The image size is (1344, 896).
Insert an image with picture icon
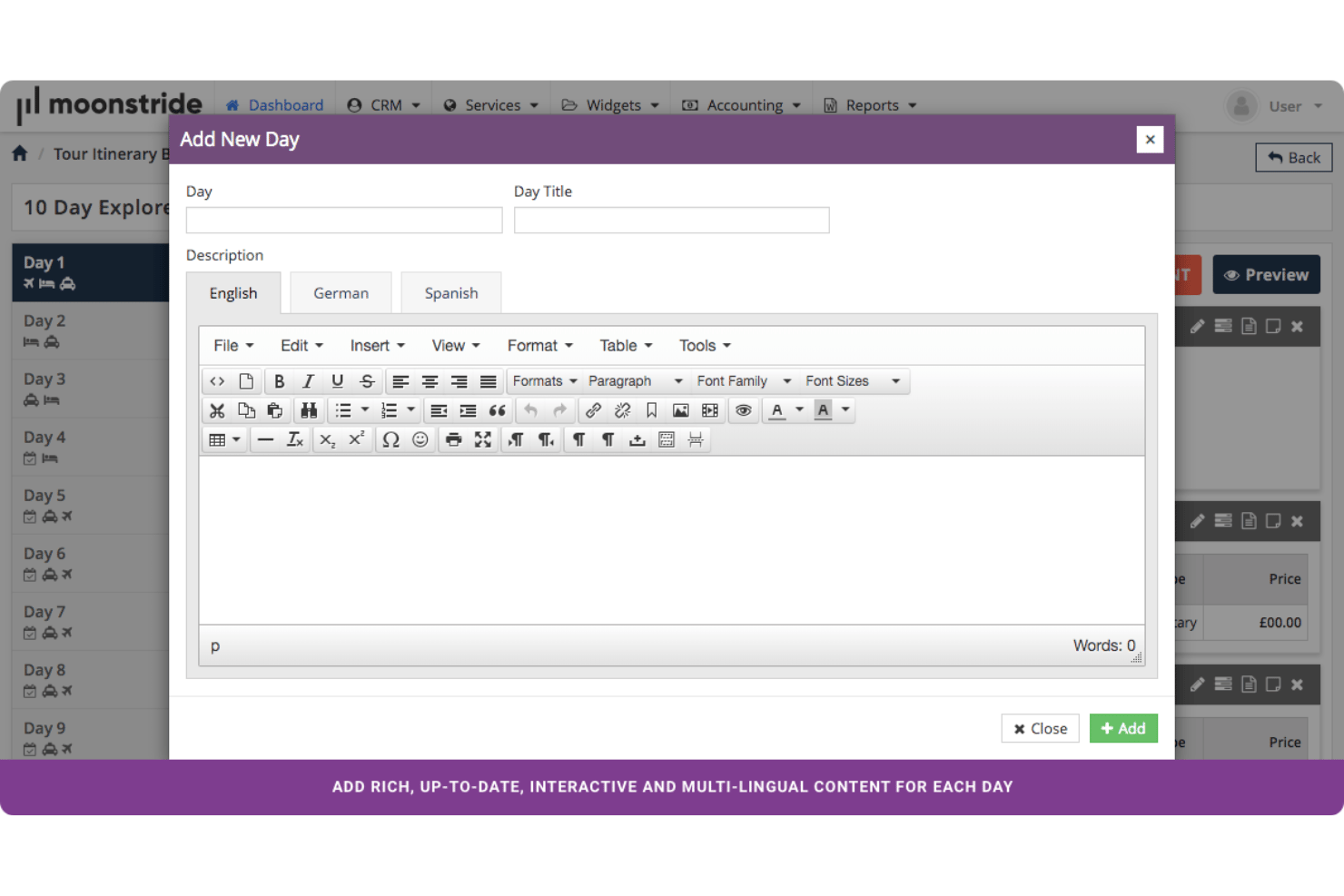point(680,410)
